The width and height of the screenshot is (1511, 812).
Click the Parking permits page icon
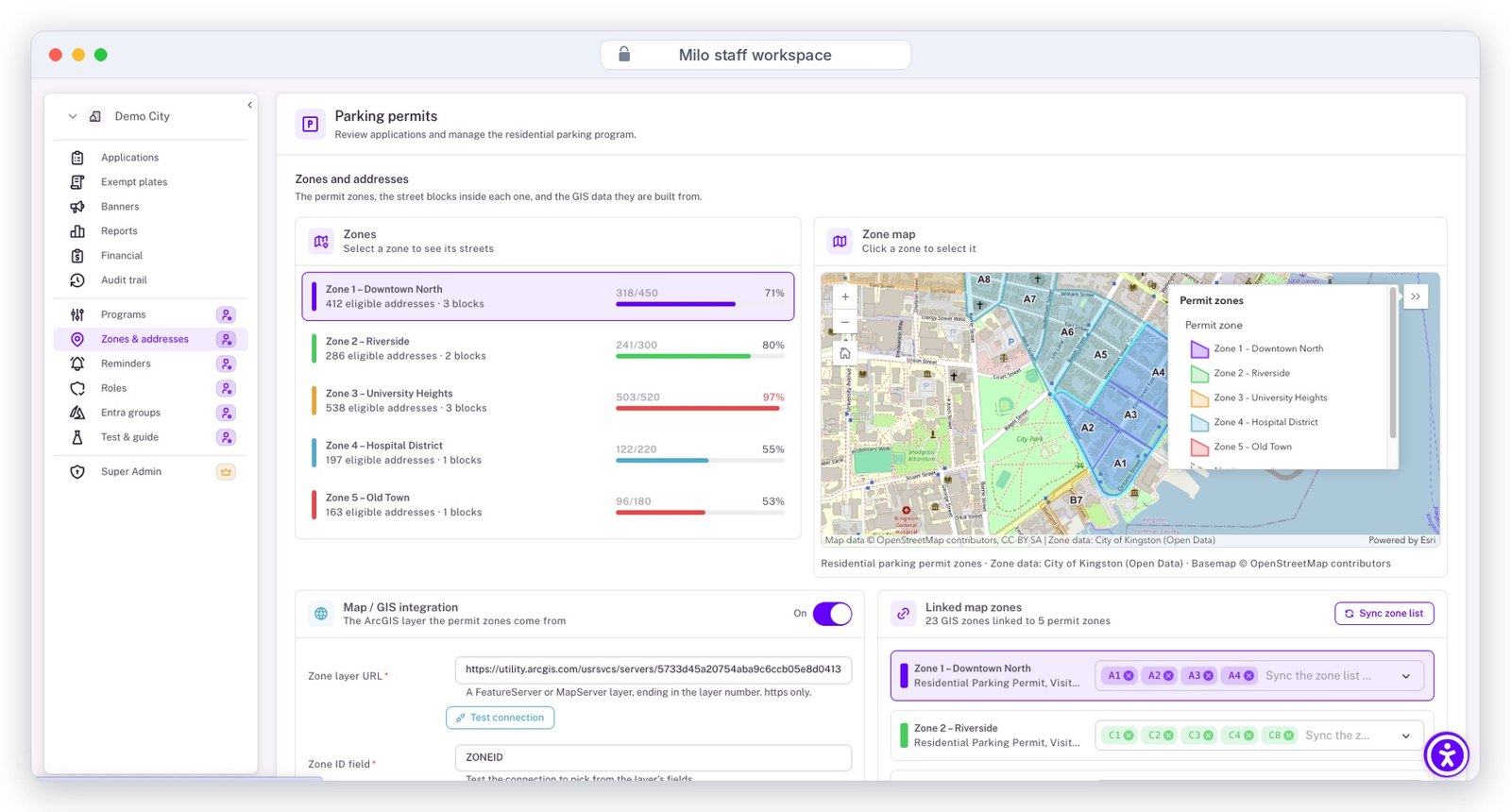click(310, 124)
